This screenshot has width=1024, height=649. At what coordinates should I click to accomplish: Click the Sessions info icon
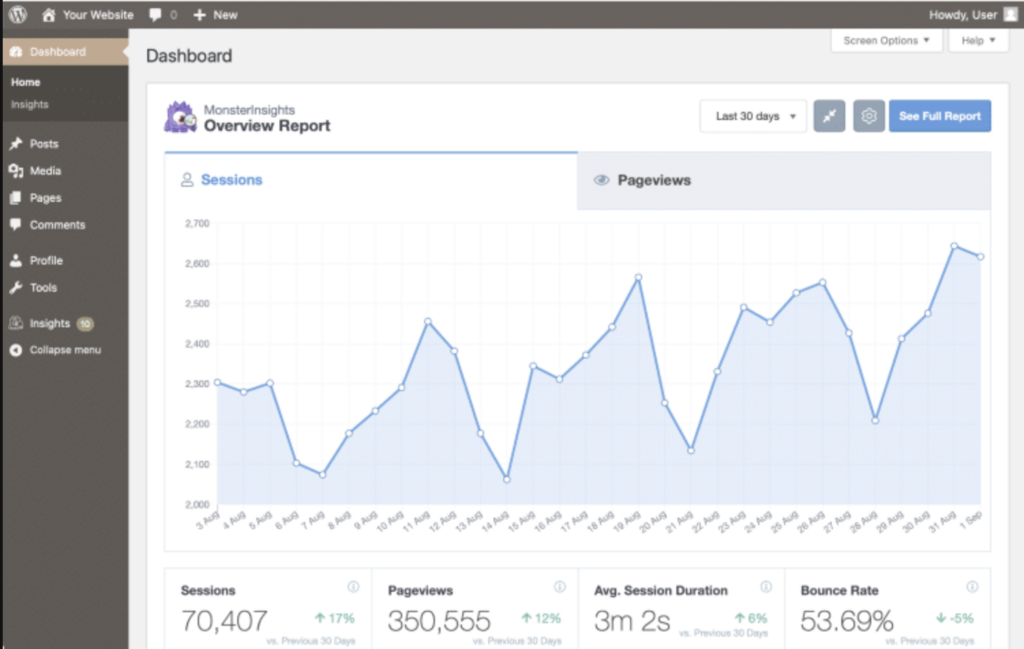(353, 587)
